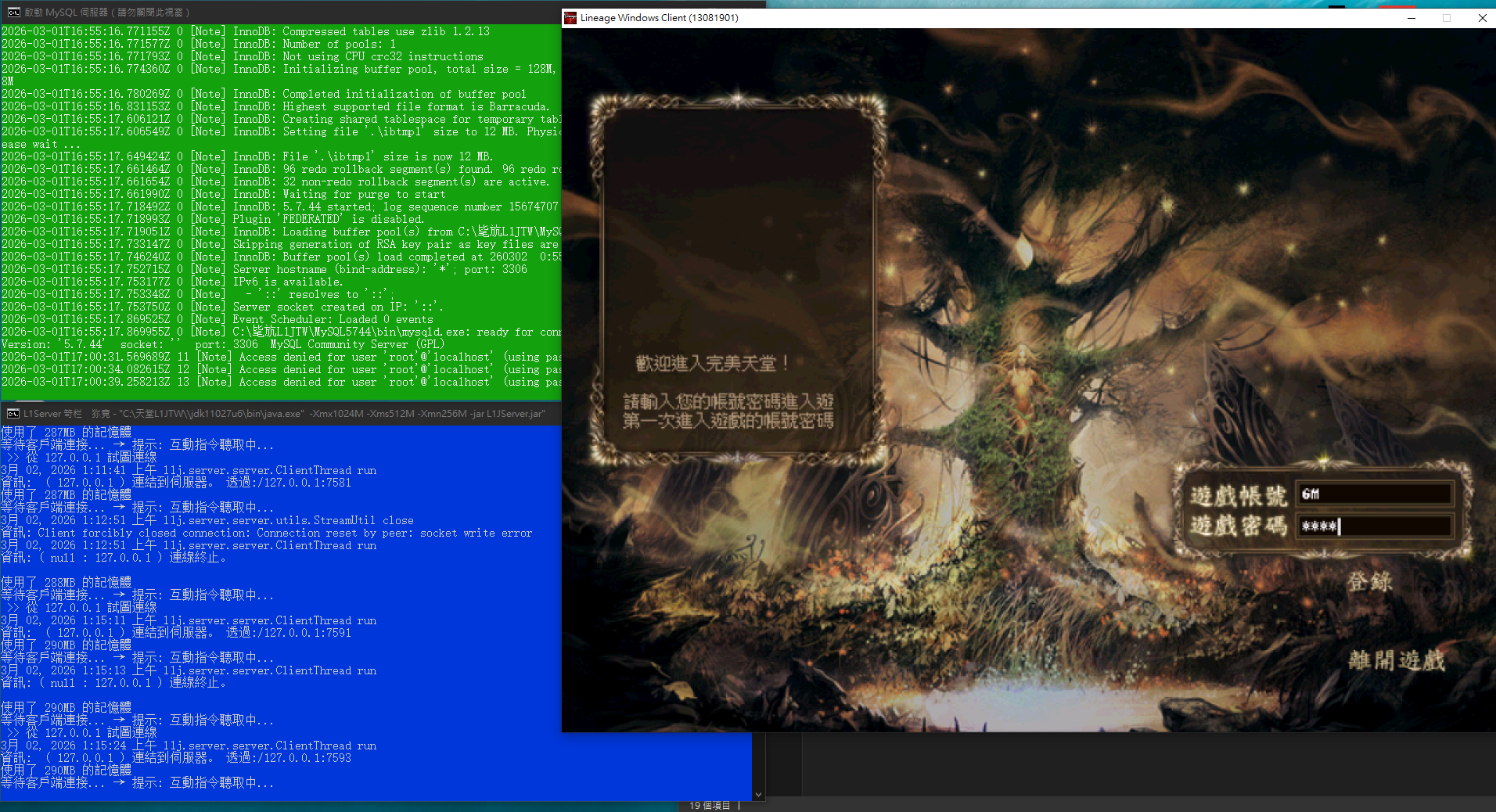Screen dimensions: 1496x812
Task: Click the '使用了 288MB 的記憶體' line
Action: tap(67, 583)
